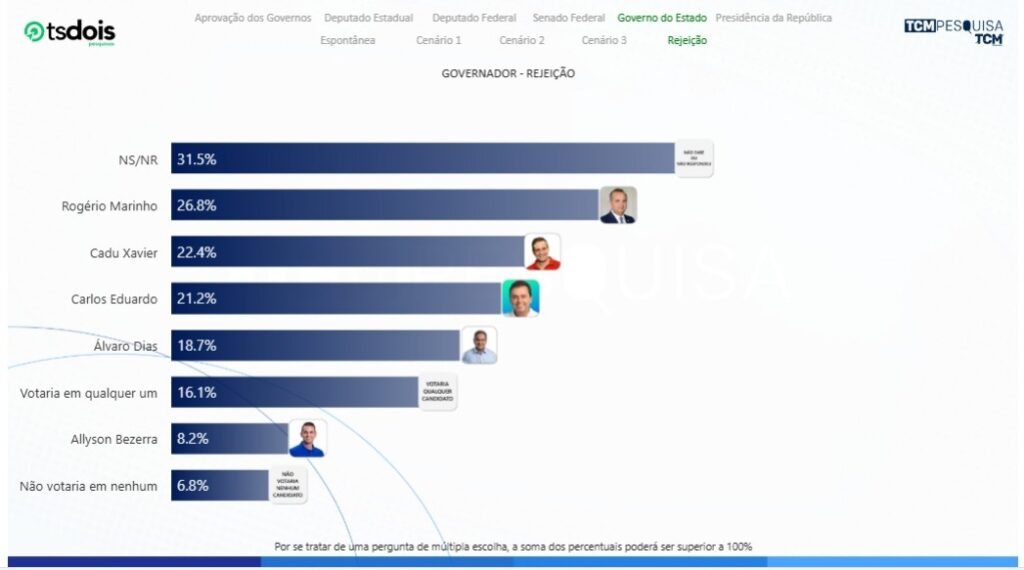Click the tsdois logo

pos(69,33)
